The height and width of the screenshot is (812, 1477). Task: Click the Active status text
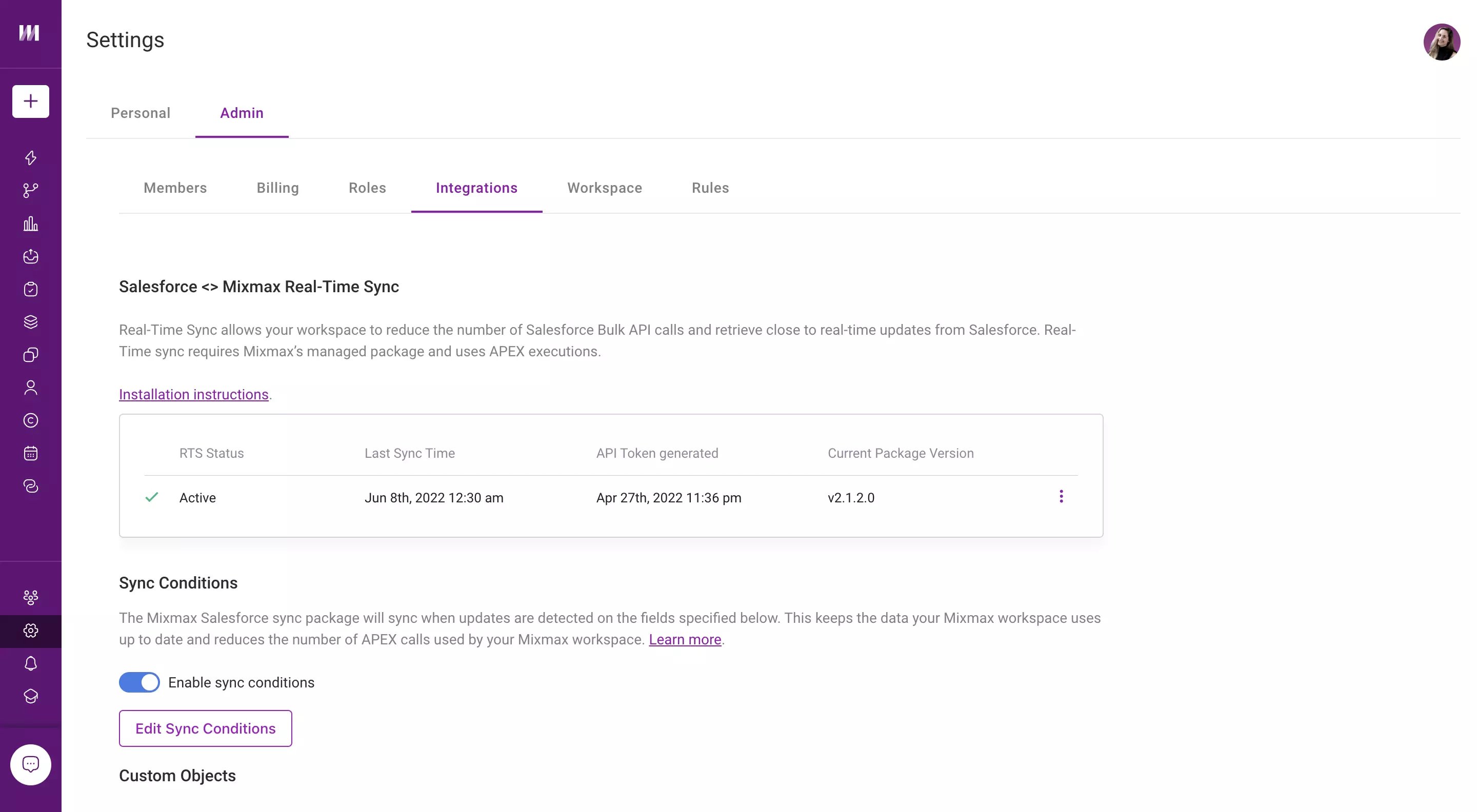(x=197, y=497)
